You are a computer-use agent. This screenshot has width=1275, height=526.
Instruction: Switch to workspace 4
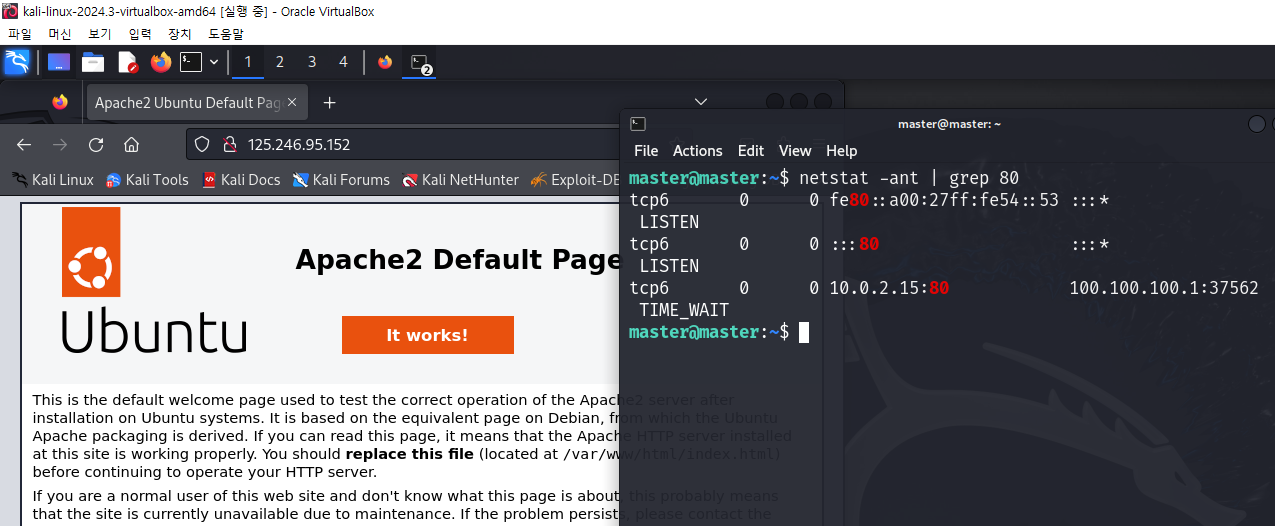(x=343, y=62)
